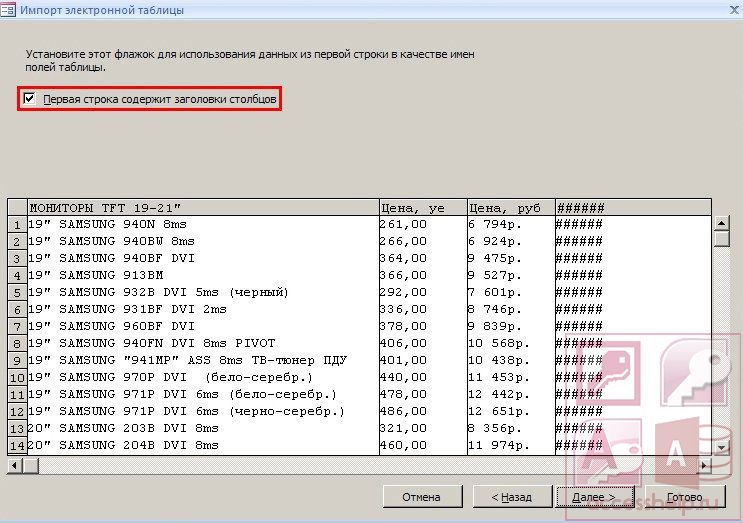Click price cell '401,00'
The height and width of the screenshot is (523, 743).
pyautogui.click(x=423, y=361)
